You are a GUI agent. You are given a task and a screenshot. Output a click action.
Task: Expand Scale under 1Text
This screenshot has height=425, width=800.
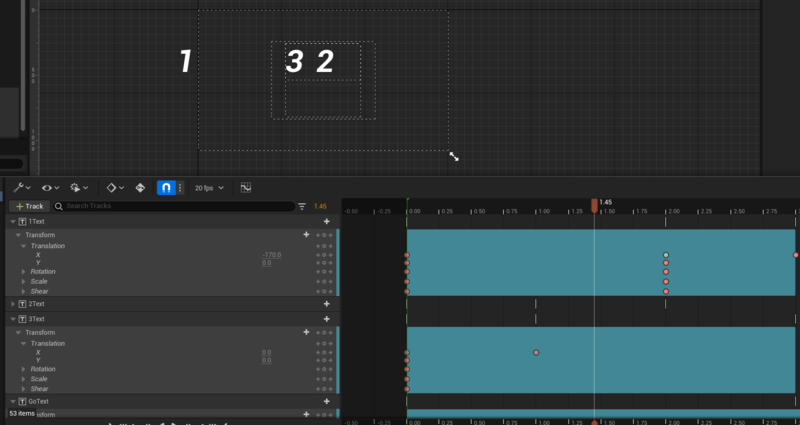click(x=23, y=282)
